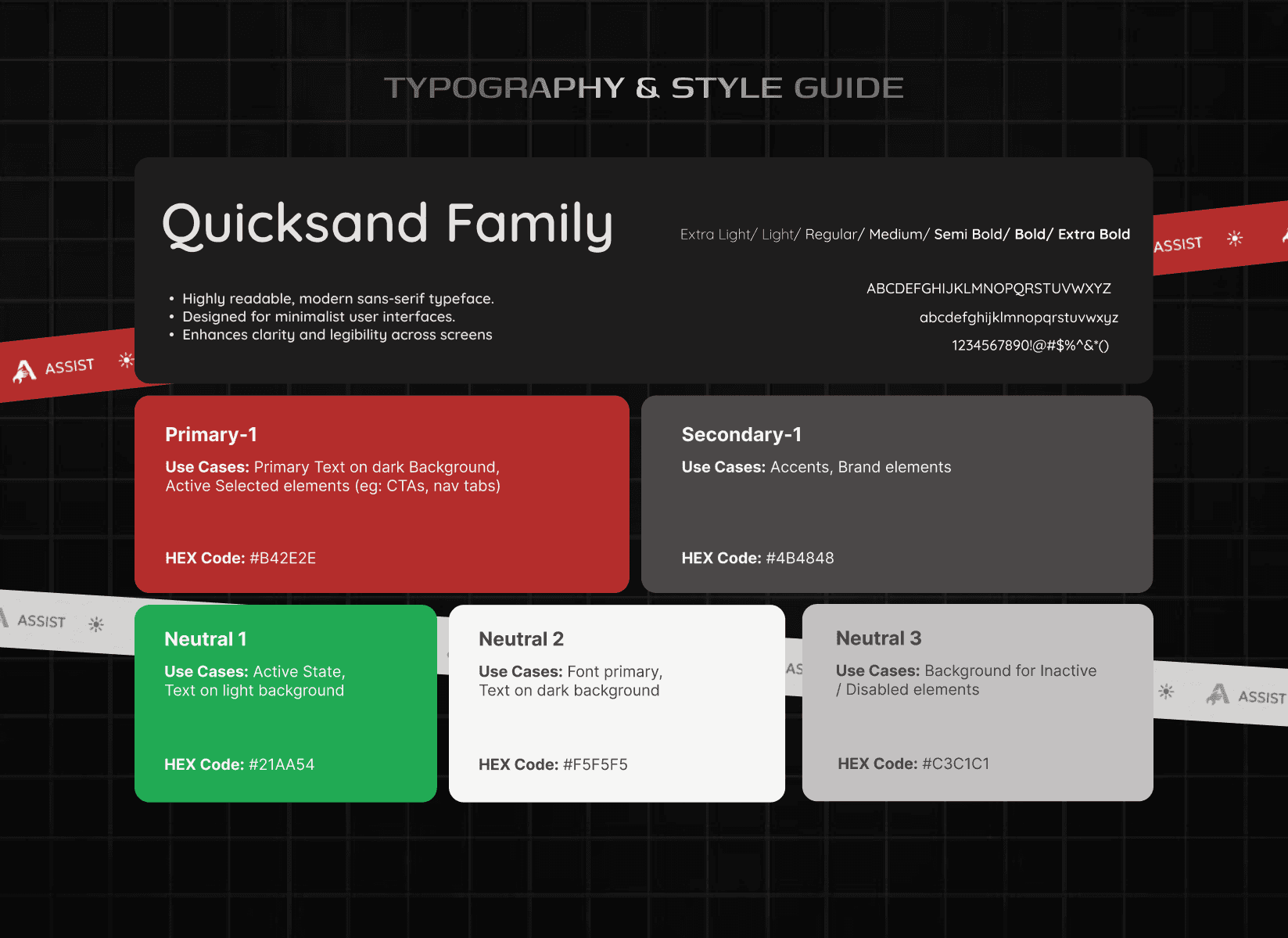Click the HEX Code #B42E2E text
The height and width of the screenshot is (938, 1288).
(241, 558)
